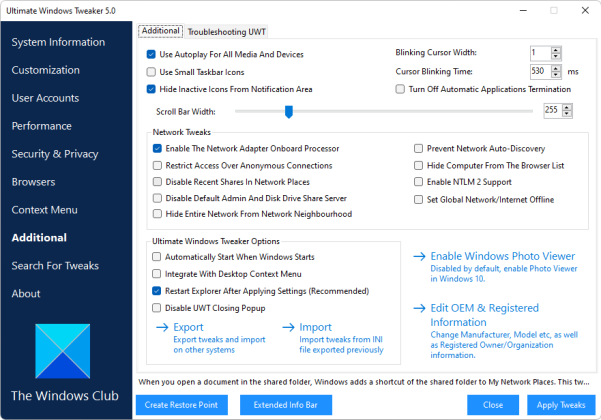Image resolution: width=601 pixels, height=420 pixels.
Task: Switch to the Troubleshooting UWT tab
Action: 227,32
